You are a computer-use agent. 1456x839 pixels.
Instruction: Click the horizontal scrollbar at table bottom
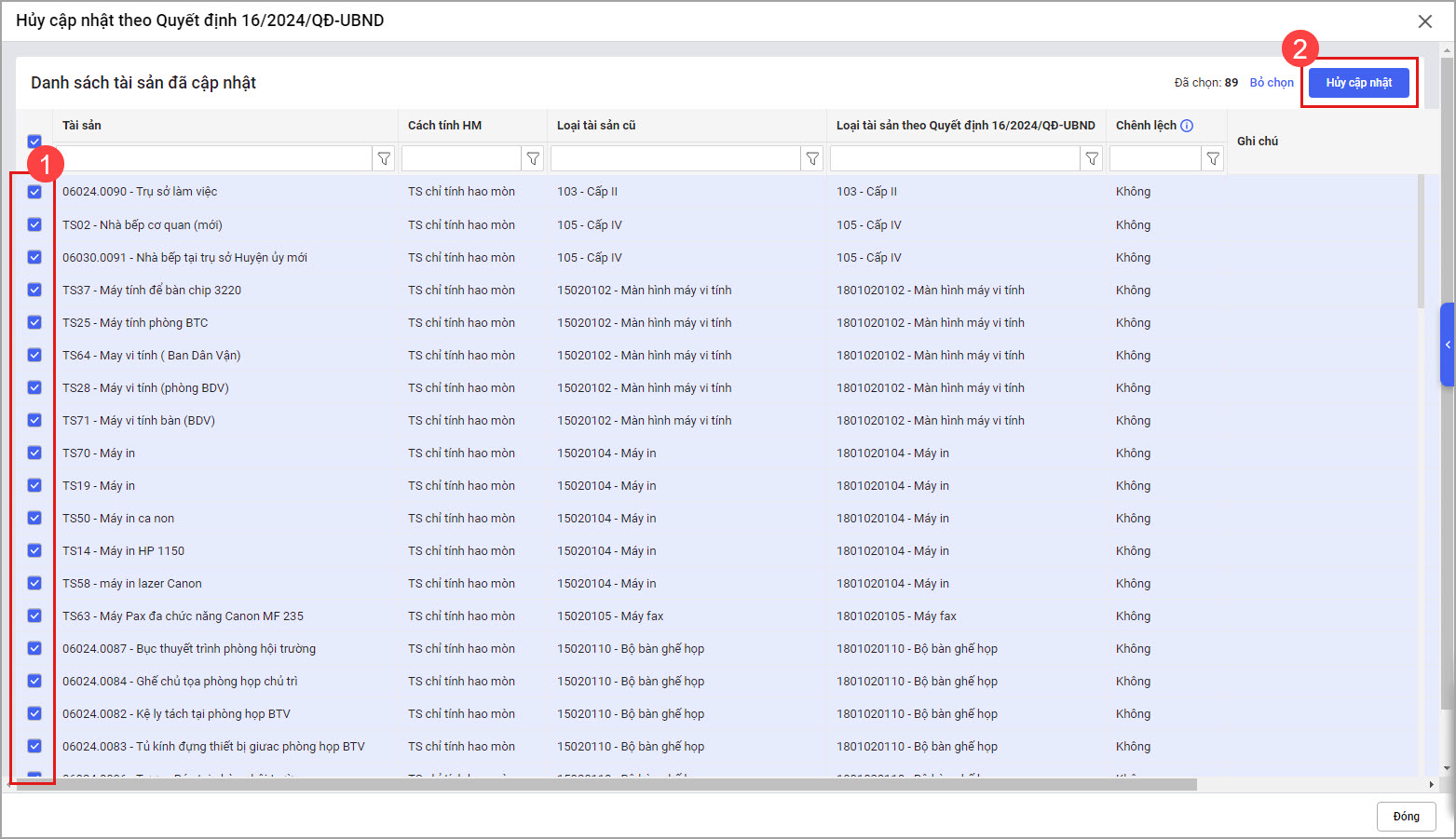point(606,785)
